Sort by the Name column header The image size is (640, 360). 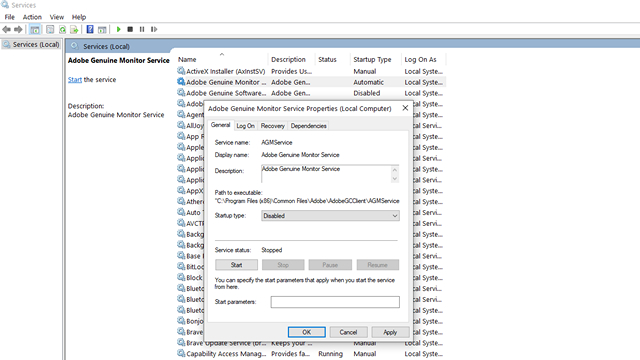(x=222, y=59)
